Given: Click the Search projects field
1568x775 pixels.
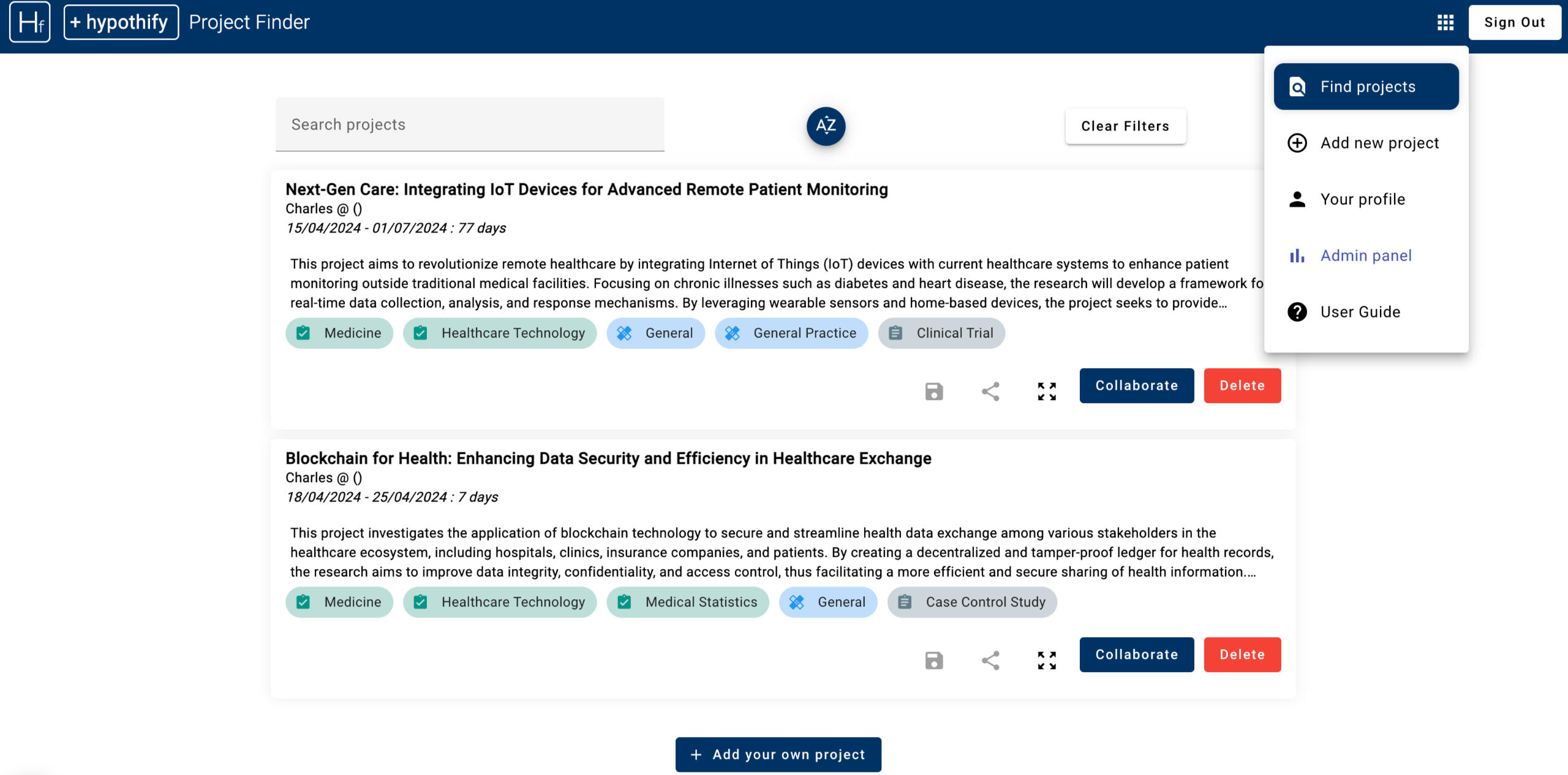Looking at the screenshot, I should click(x=470, y=124).
